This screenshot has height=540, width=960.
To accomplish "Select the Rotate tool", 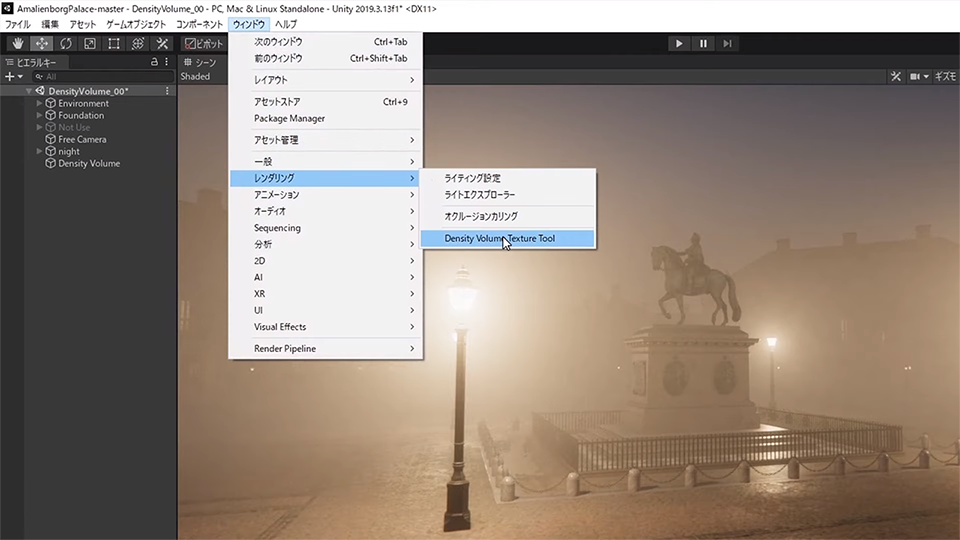I will (x=66, y=44).
